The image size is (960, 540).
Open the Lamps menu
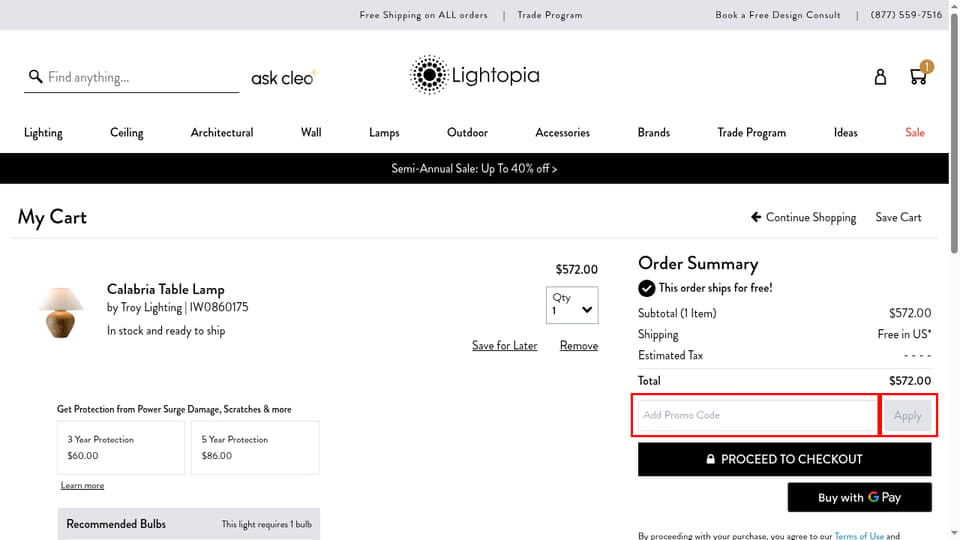tap(384, 133)
